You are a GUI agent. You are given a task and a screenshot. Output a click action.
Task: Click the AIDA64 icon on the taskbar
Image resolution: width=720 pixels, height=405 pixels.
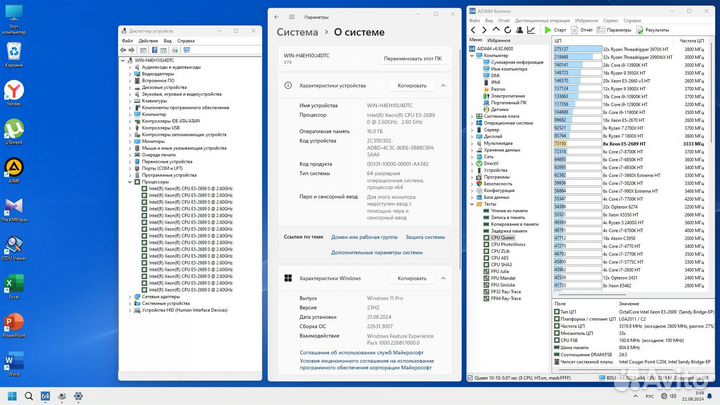click(x=45, y=396)
